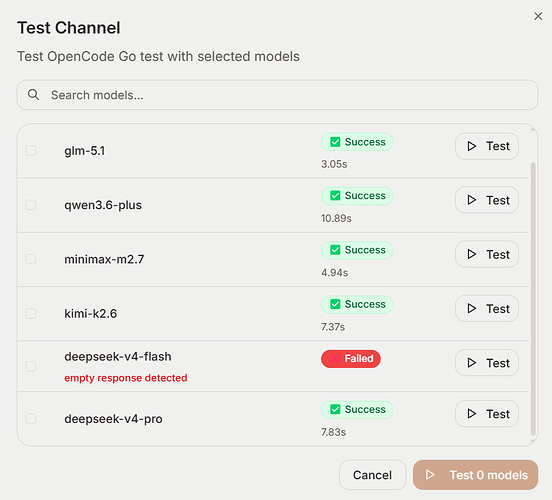This screenshot has width=552, height=500.
Task: Click the 'empty response detected' error text
Action: [x=126, y=378]
